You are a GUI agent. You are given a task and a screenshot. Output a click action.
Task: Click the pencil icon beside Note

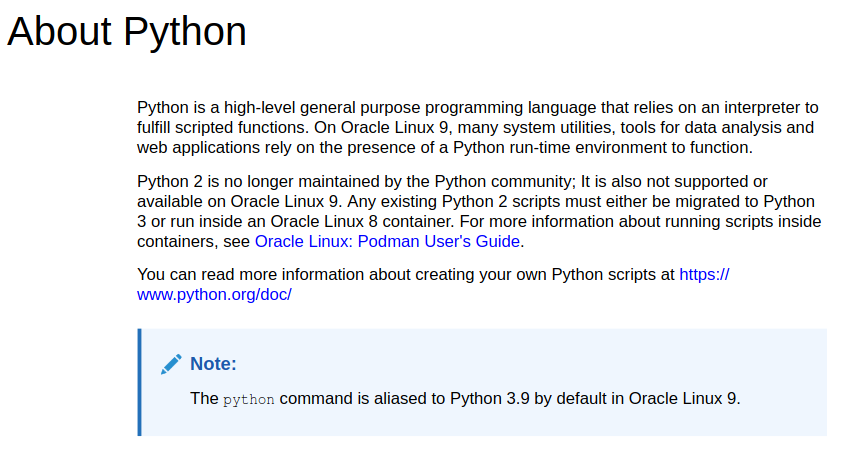pos(171,365)
